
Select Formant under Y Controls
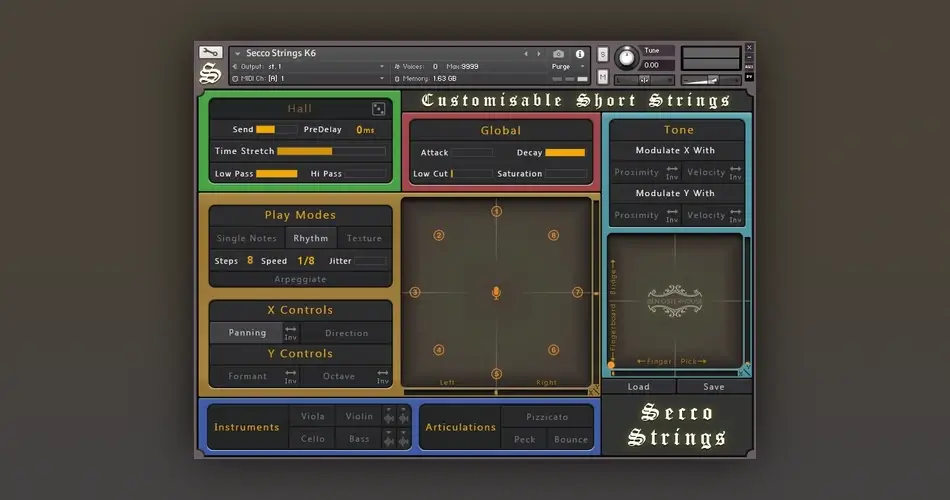click(247, 376)
